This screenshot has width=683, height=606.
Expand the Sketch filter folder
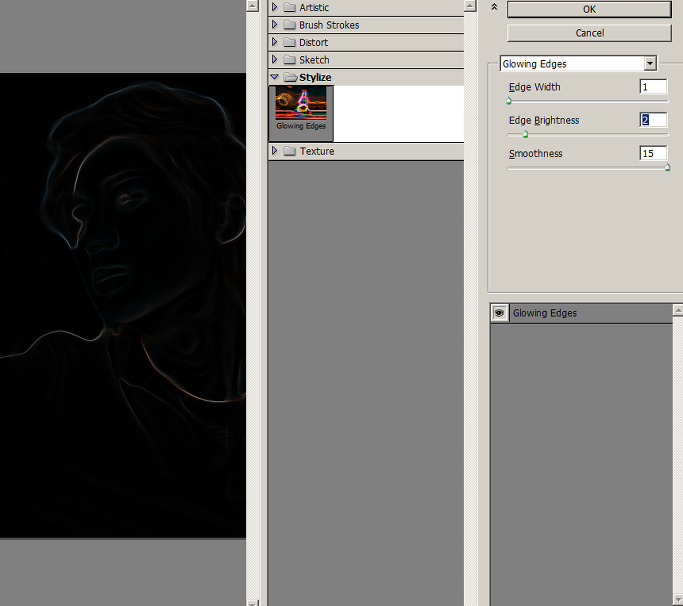274,59
